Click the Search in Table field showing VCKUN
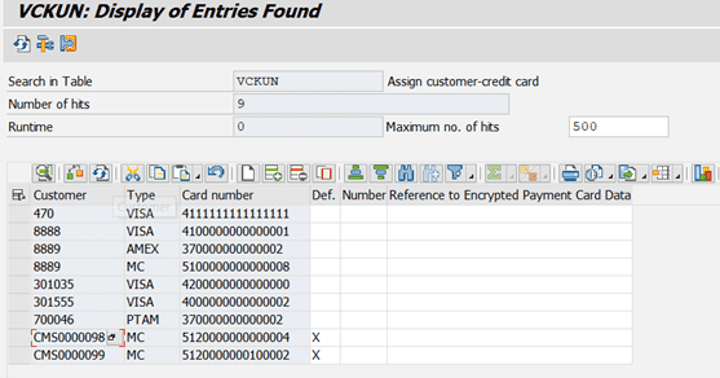 [308, 81]
